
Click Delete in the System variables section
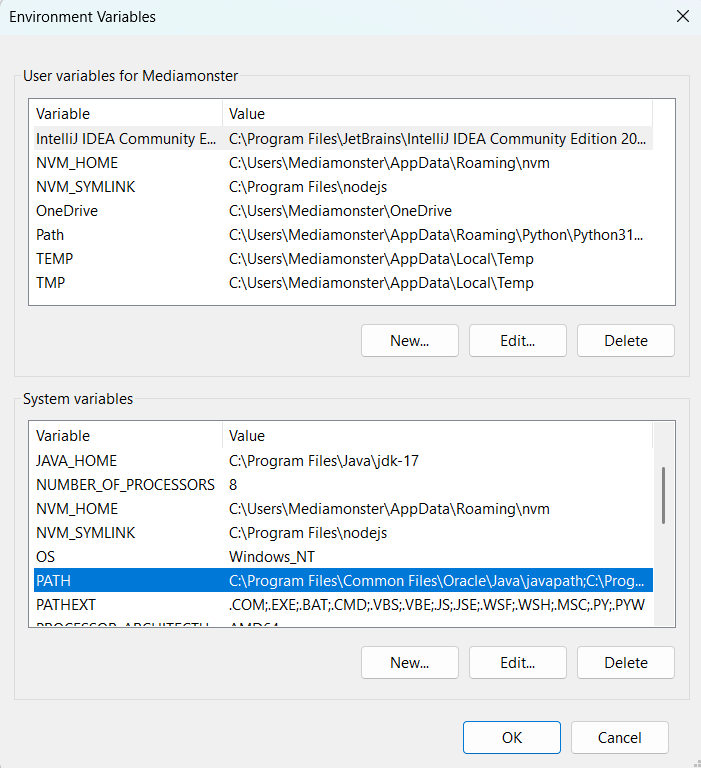pos(626,662)
